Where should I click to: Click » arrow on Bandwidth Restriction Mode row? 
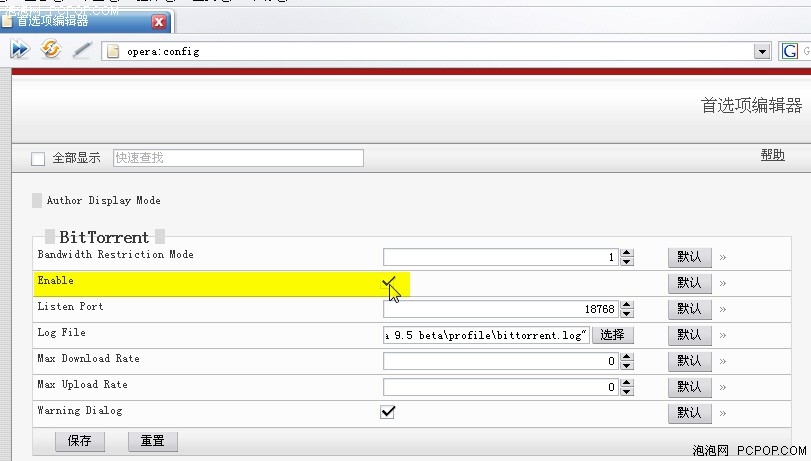(723, 257)
